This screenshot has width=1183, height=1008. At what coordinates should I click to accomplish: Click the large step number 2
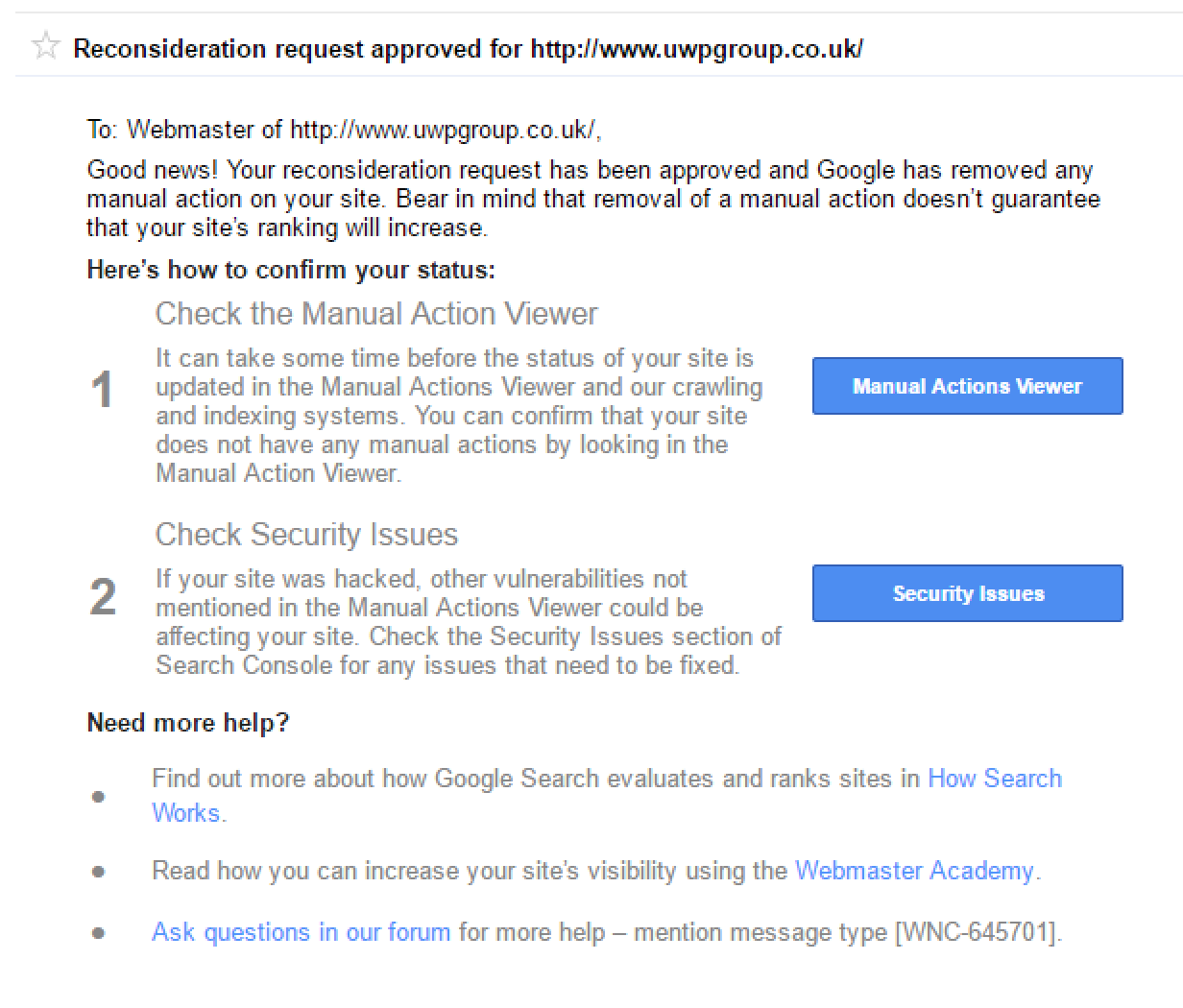(103, 597)
